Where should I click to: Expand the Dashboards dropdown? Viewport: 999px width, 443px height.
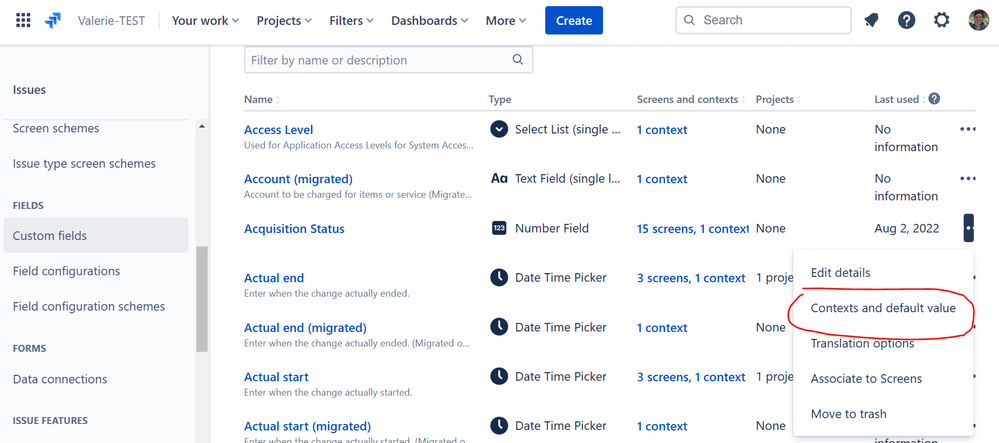(429, 20)
